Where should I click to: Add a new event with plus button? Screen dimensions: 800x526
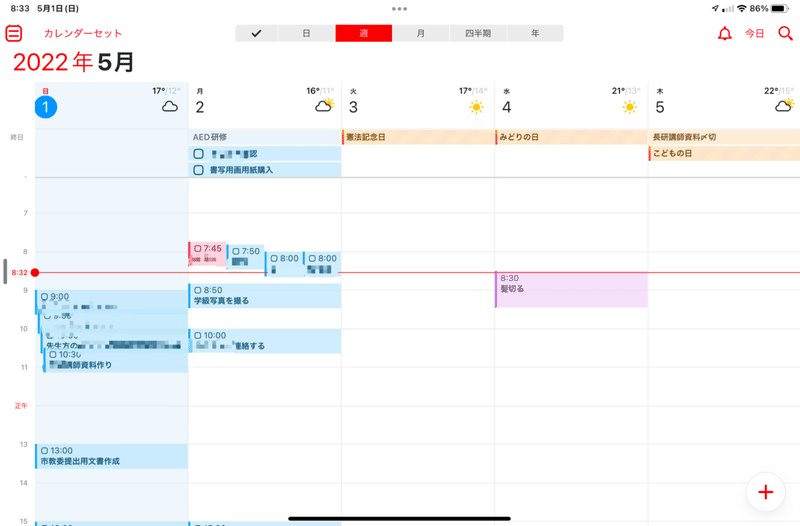pos(765,492)
